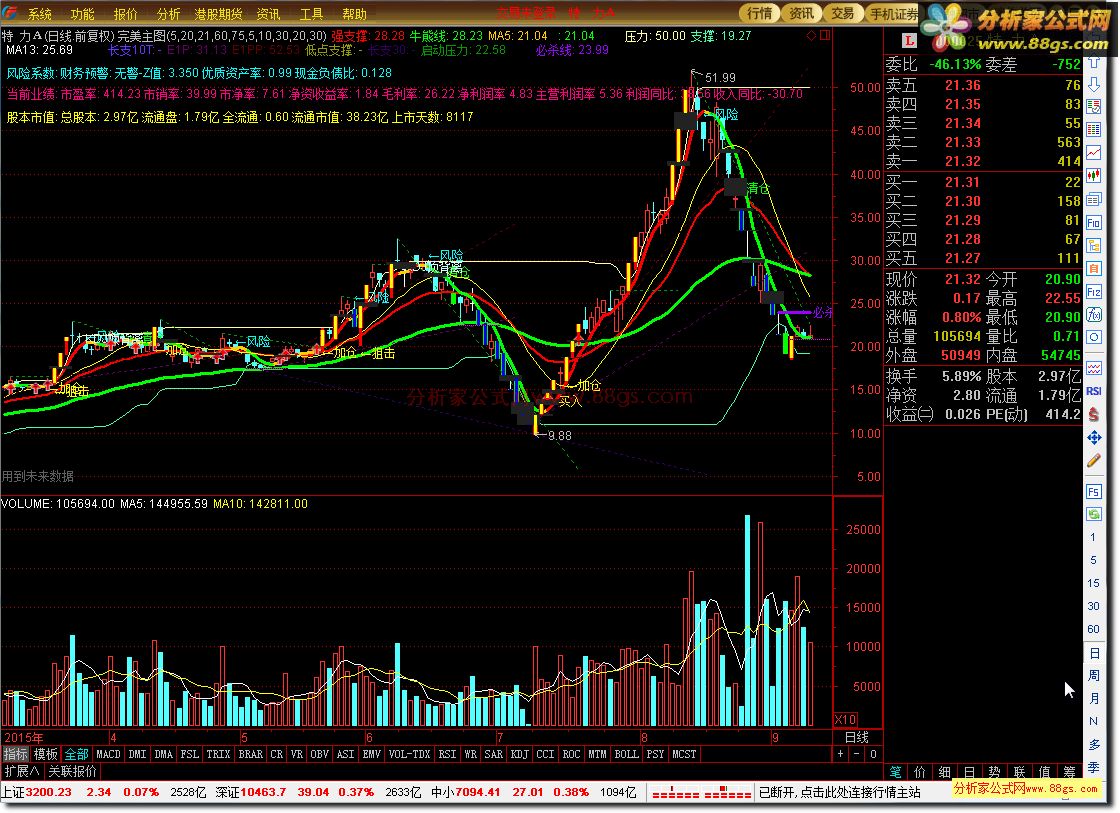Screen dimensions: 1120x813
Task: Select the blue four-arrow move tool
Action: (x=1094, y=437)
